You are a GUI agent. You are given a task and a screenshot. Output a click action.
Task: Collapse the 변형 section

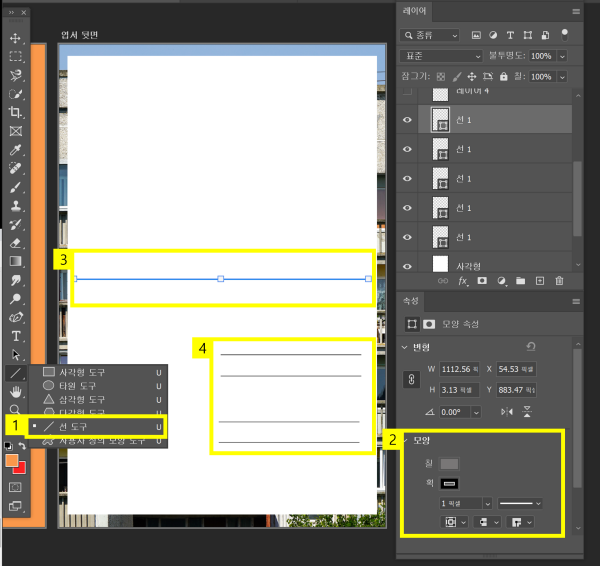[x=404, y=347]
